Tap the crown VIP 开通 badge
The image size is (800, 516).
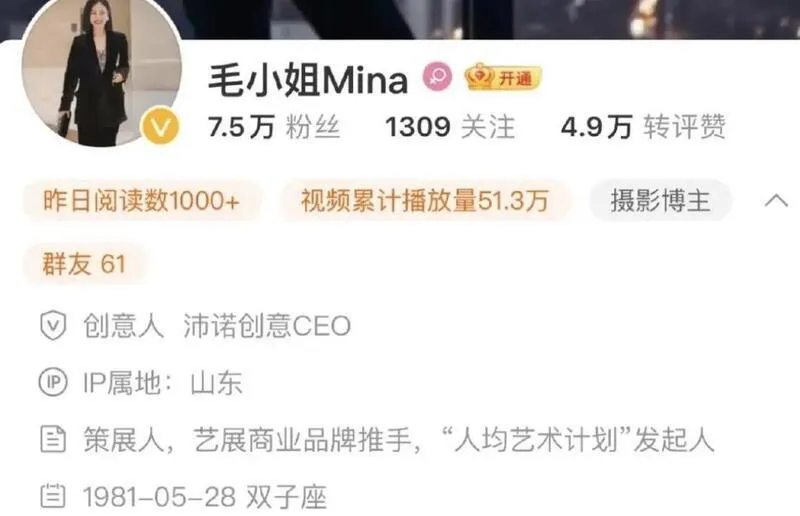(503, 78)
